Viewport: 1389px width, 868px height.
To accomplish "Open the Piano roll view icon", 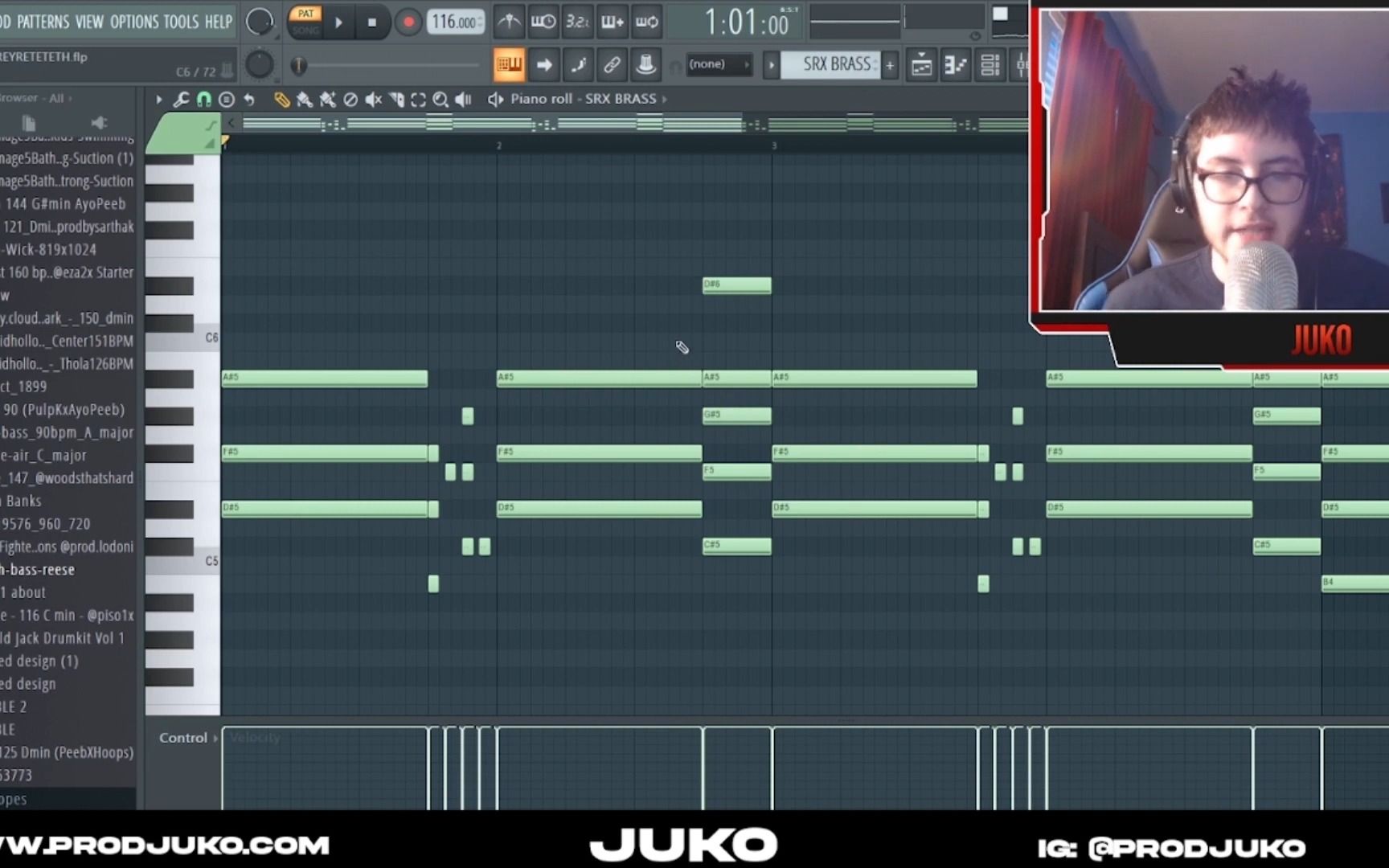I will (956, 64).
